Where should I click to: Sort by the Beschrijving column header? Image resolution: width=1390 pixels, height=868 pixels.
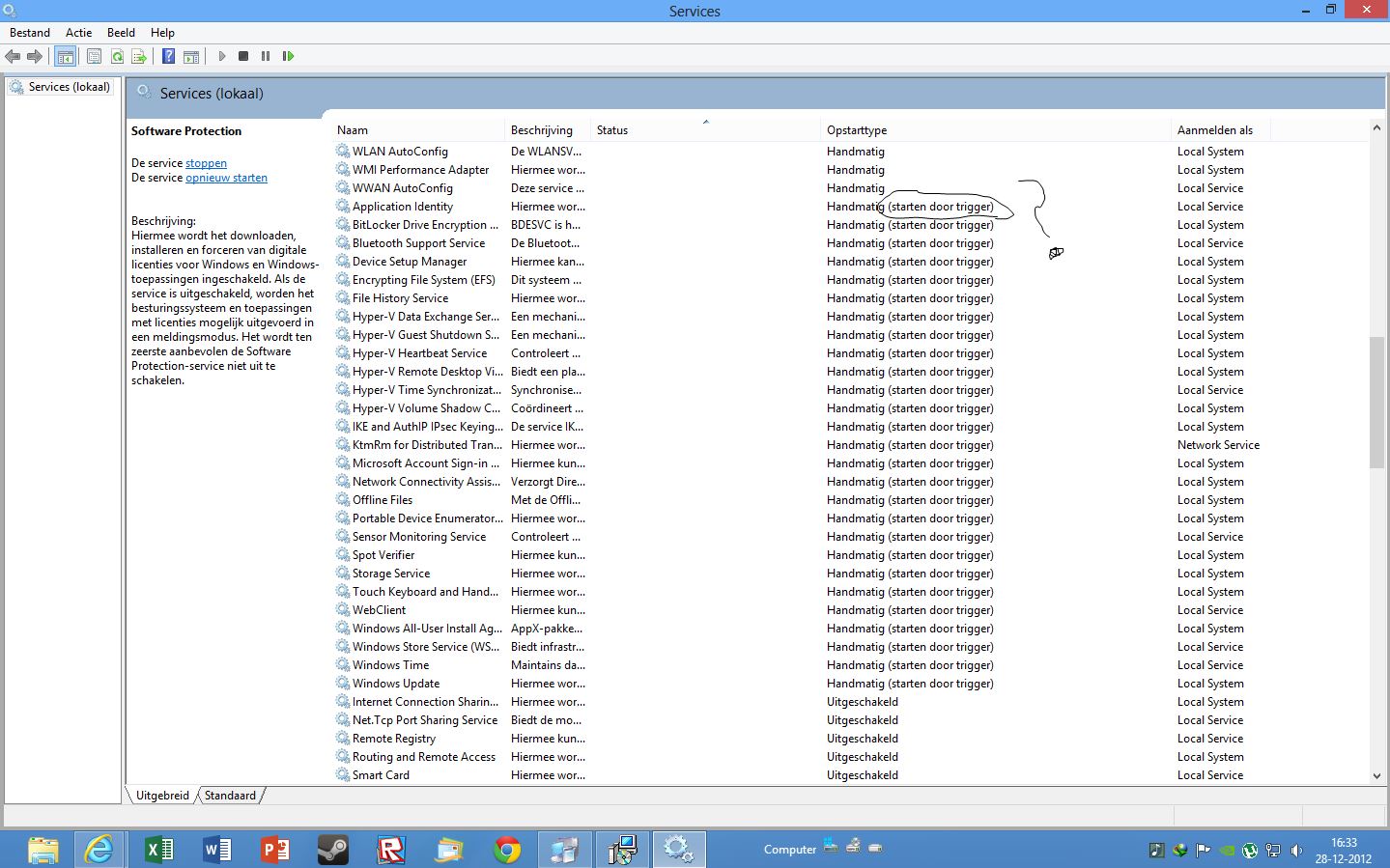pyautogui.click(x=550, y=130)
